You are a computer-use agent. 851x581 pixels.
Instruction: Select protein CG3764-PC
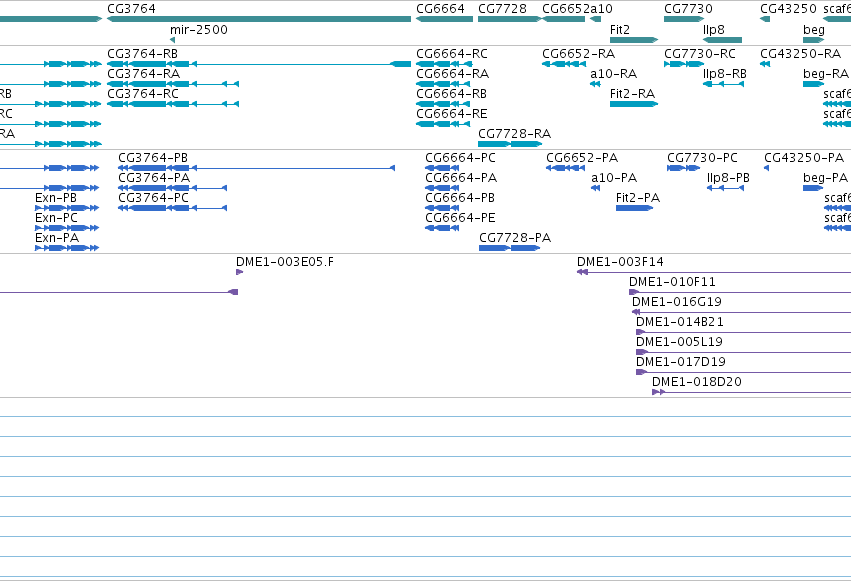click(173, 208)
